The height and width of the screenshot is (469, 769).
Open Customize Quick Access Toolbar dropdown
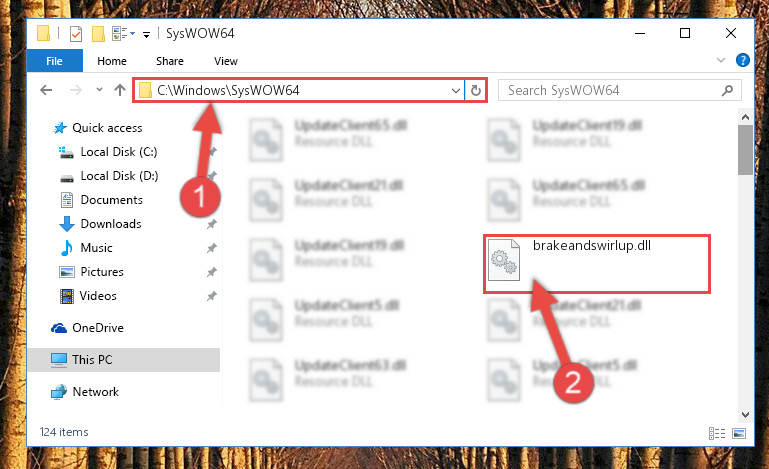pos(146,34)
